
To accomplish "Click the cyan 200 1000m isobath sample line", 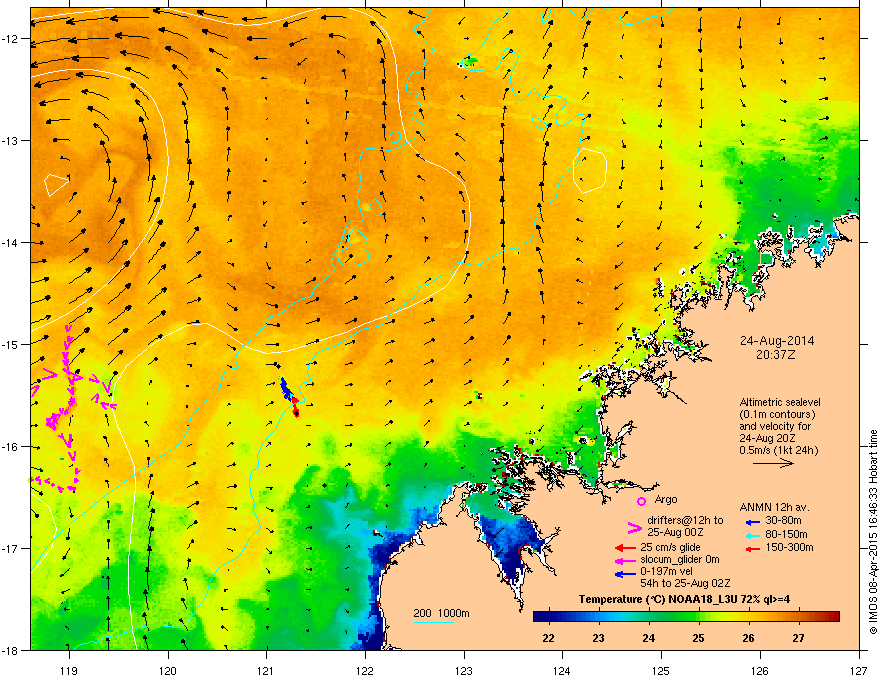I will click(433, 622).
